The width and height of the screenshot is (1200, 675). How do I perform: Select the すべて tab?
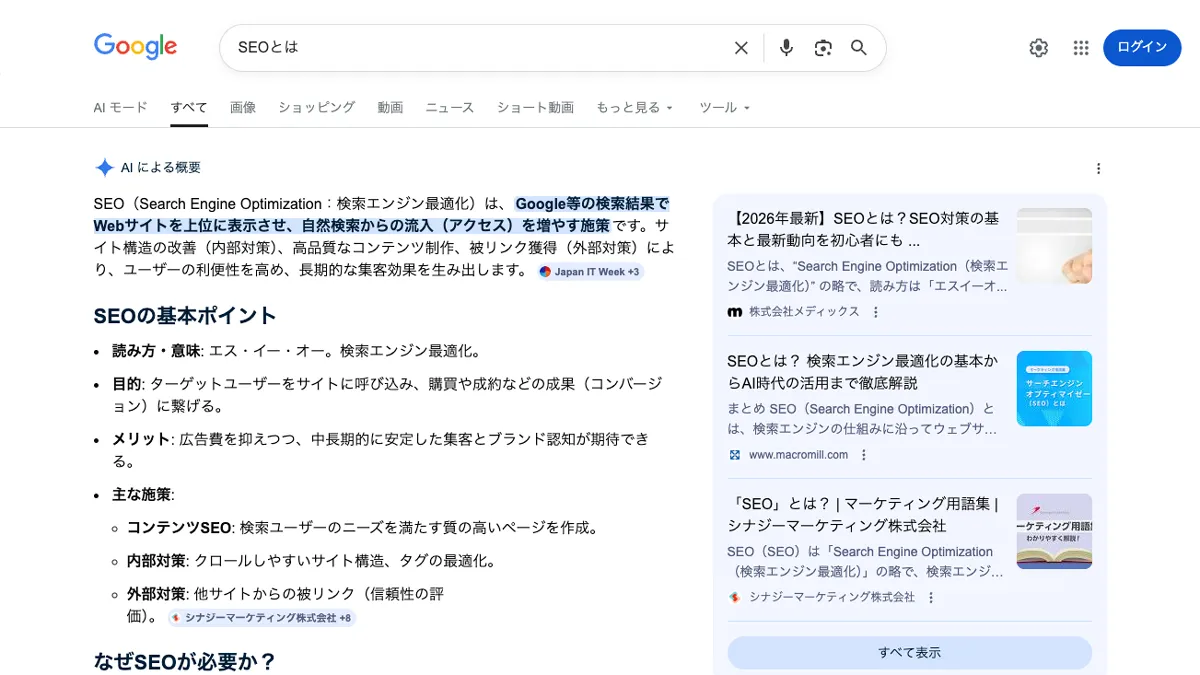[x=189, y=107]
